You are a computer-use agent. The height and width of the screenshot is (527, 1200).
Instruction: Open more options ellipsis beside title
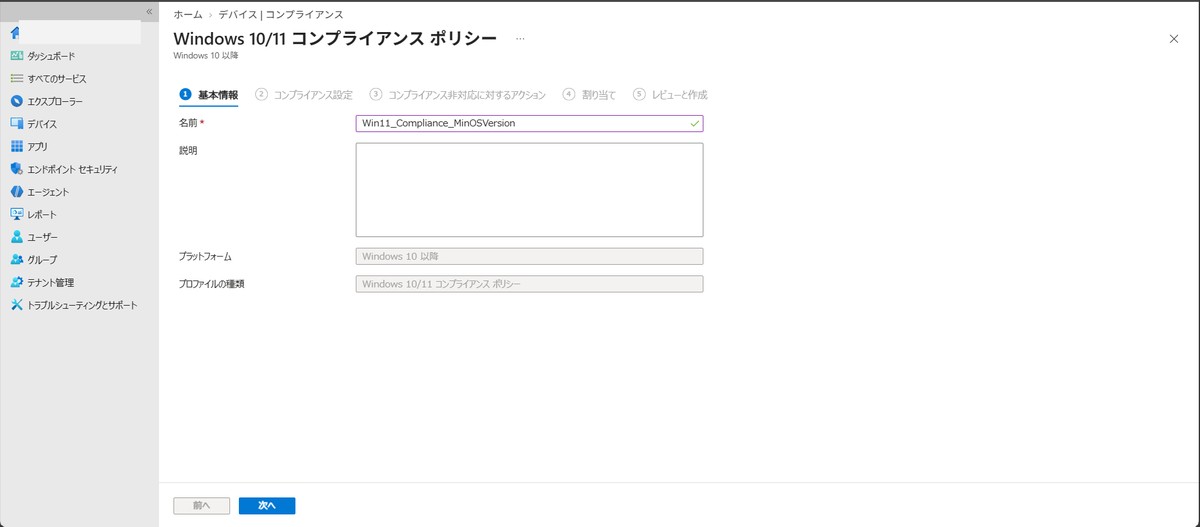520,38
